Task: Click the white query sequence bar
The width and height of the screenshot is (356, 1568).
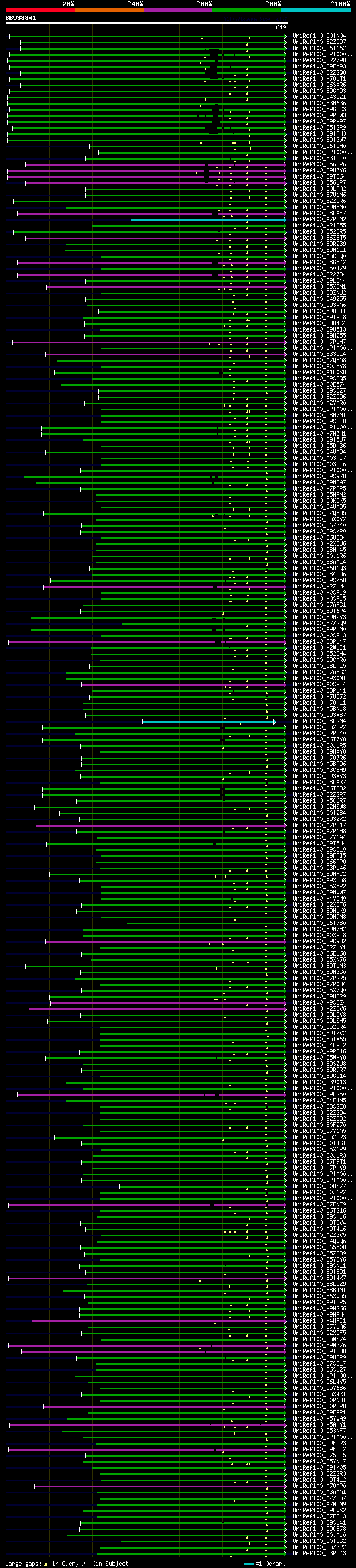Action: (147, 23)
